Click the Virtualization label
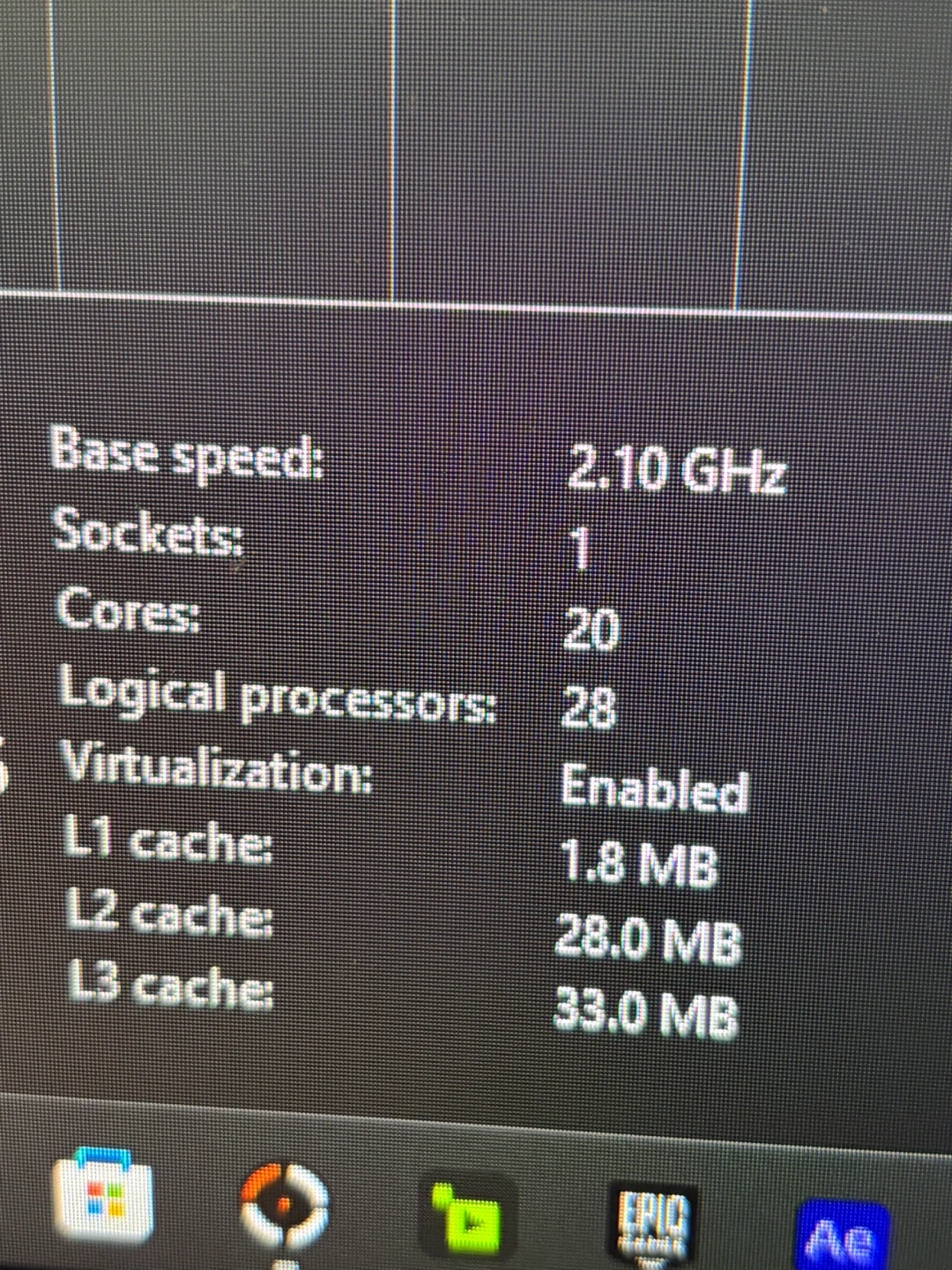Image resolution: width=952 pixels, height=1270 pixels. point(215,768)
